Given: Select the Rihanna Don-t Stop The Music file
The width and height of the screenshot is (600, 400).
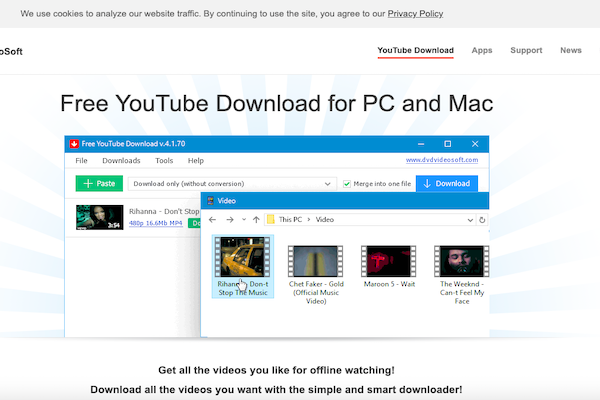Looking at the screenshot, I should click(243, 266).
